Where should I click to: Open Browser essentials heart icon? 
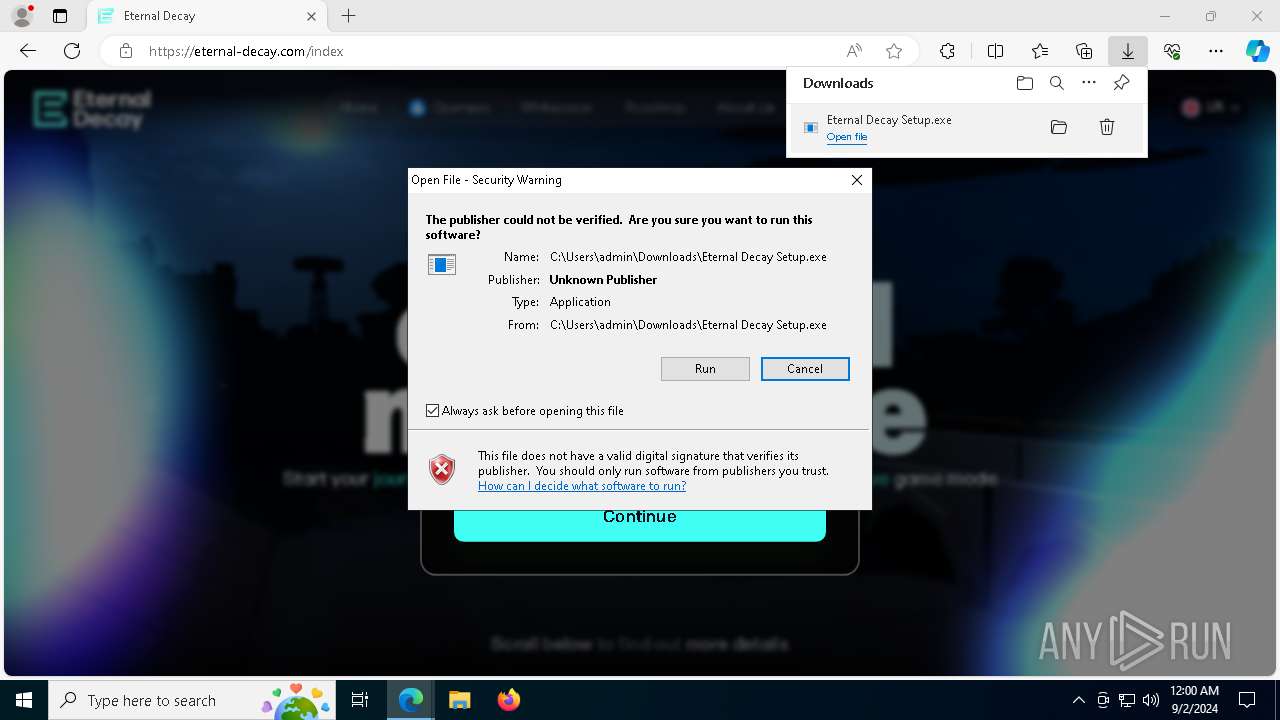click(1172, 51)
